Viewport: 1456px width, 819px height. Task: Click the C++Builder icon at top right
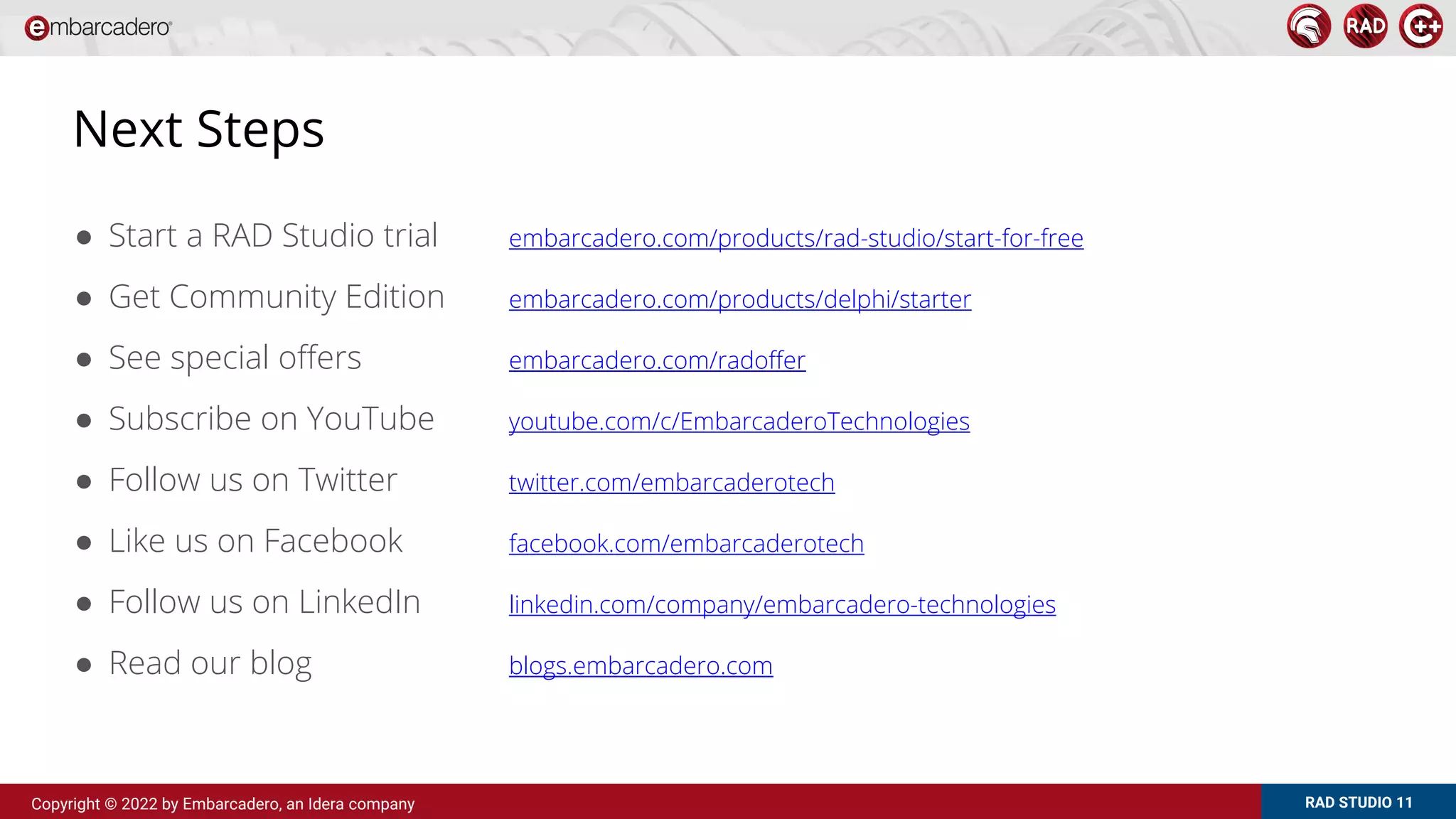click(x=1420, y=27)
